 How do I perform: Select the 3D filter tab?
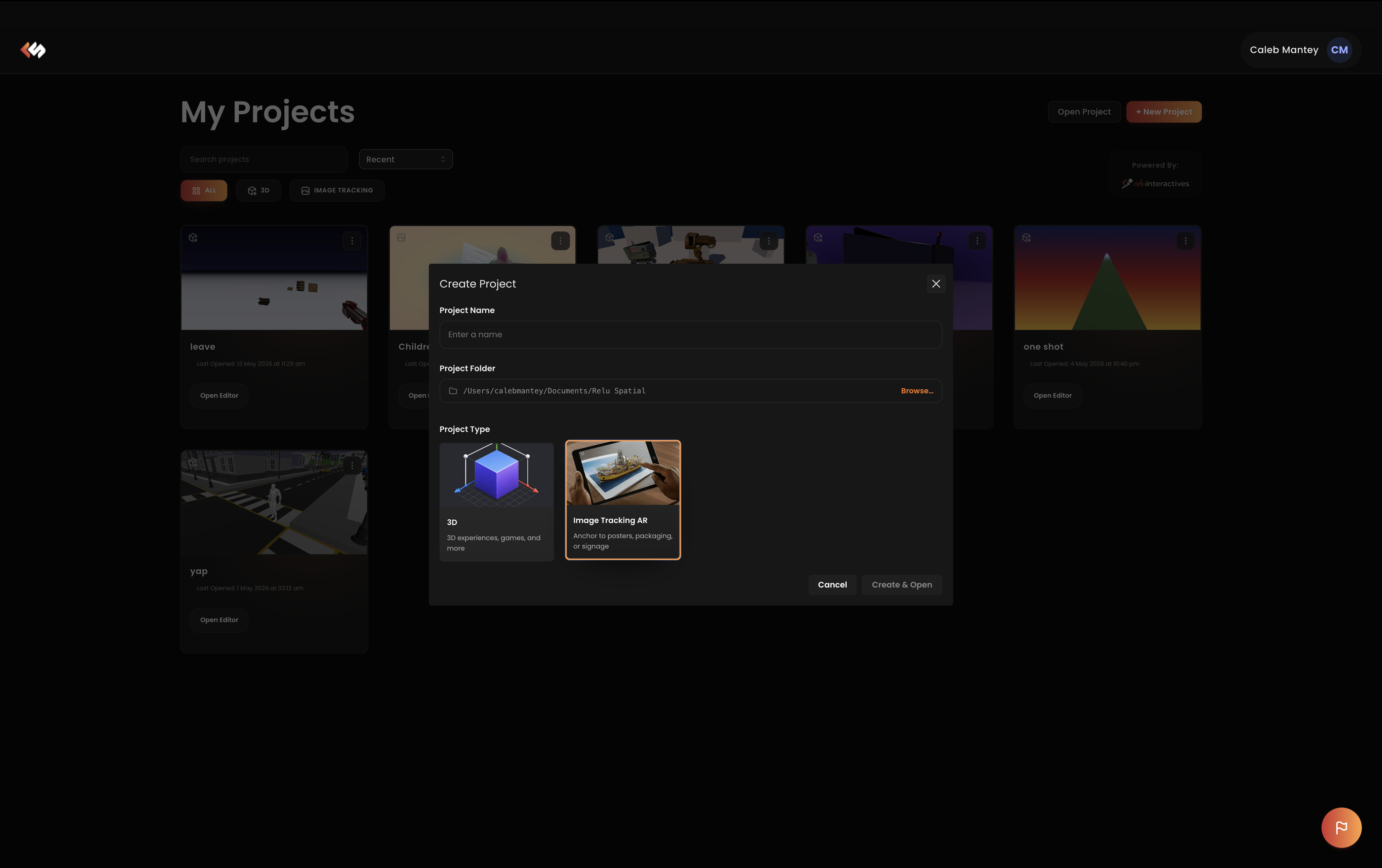coord(258,190)
